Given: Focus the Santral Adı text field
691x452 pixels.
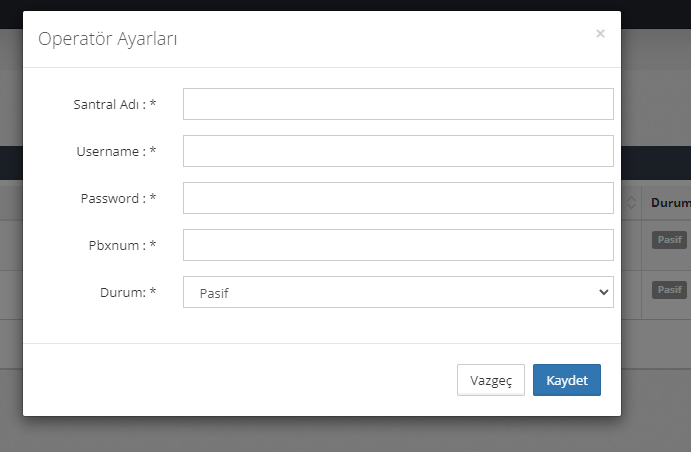Looking at the screenshot, I should click(x=398, y=104).
